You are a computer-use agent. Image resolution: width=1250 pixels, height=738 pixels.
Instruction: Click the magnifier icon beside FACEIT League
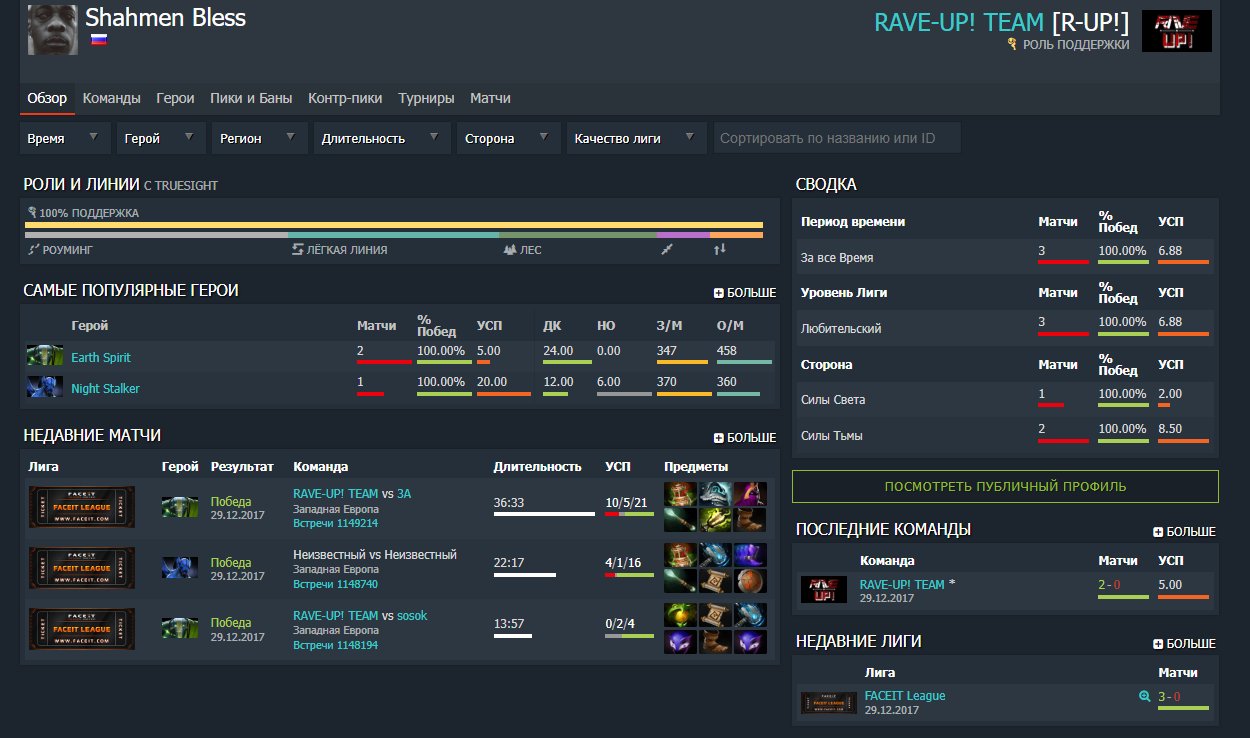pyautogui.click(x=1144, y=696)
